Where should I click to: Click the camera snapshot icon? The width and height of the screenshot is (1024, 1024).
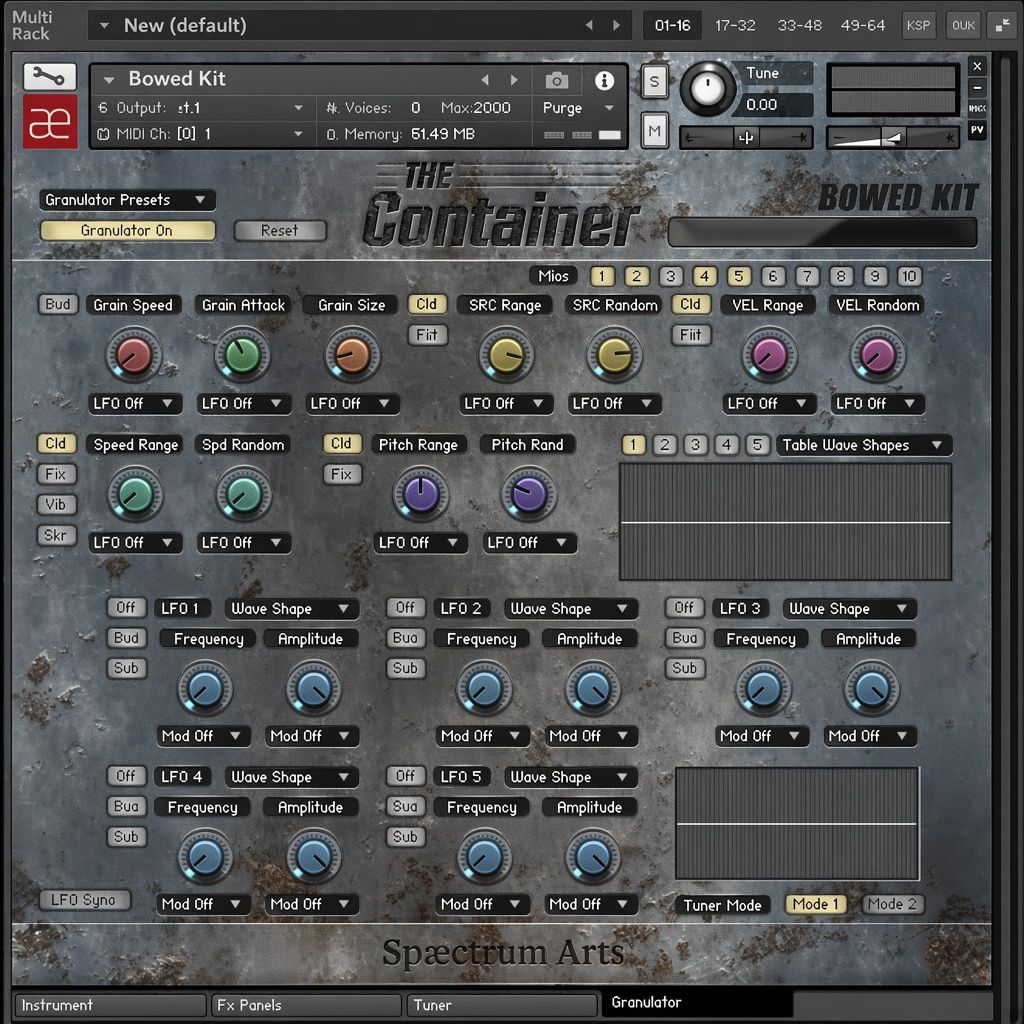coord(556,80)
